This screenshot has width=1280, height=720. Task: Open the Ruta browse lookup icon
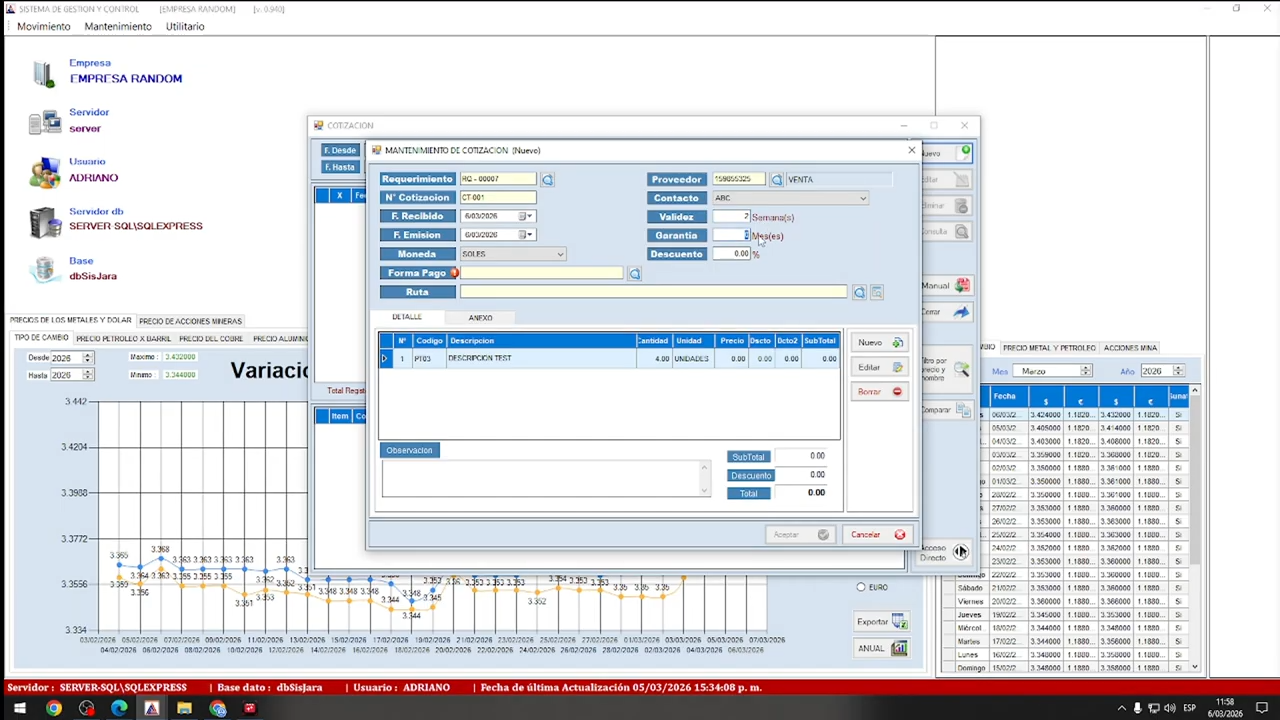(859, 292)
